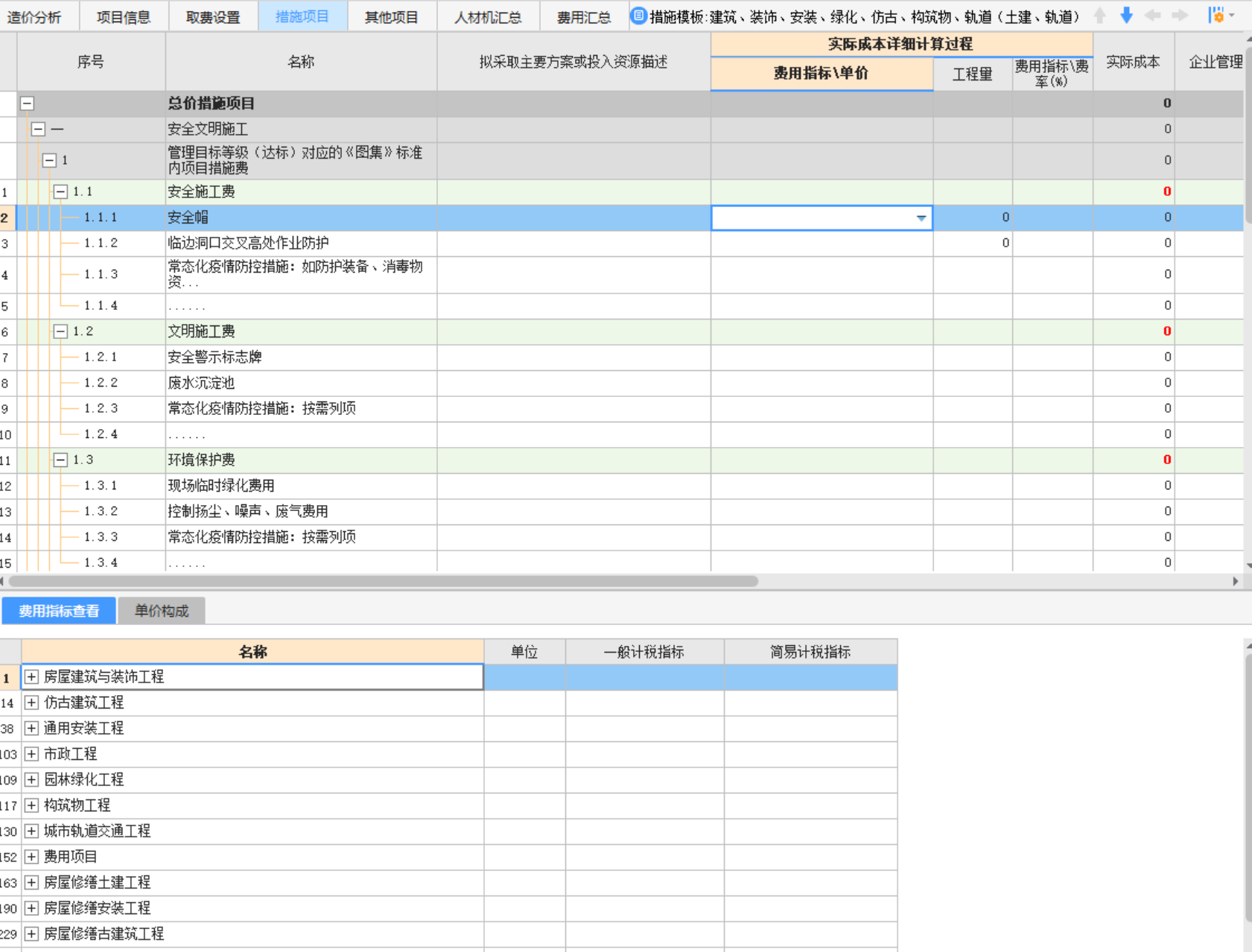
Task: Click the 序号 column header
Action: (x=91, y=62)
